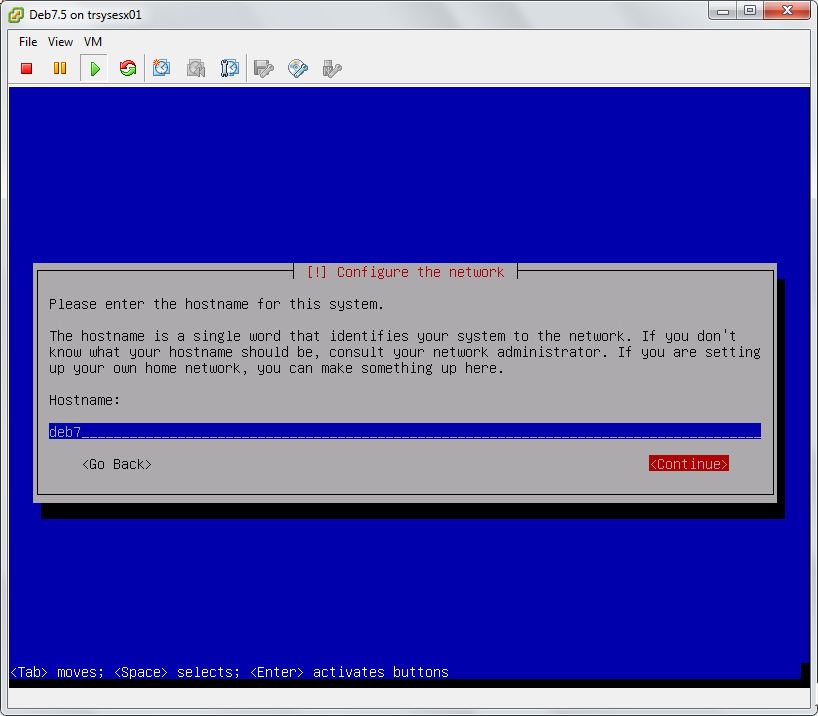Close the Deb7.5 console window

point(787,10)
